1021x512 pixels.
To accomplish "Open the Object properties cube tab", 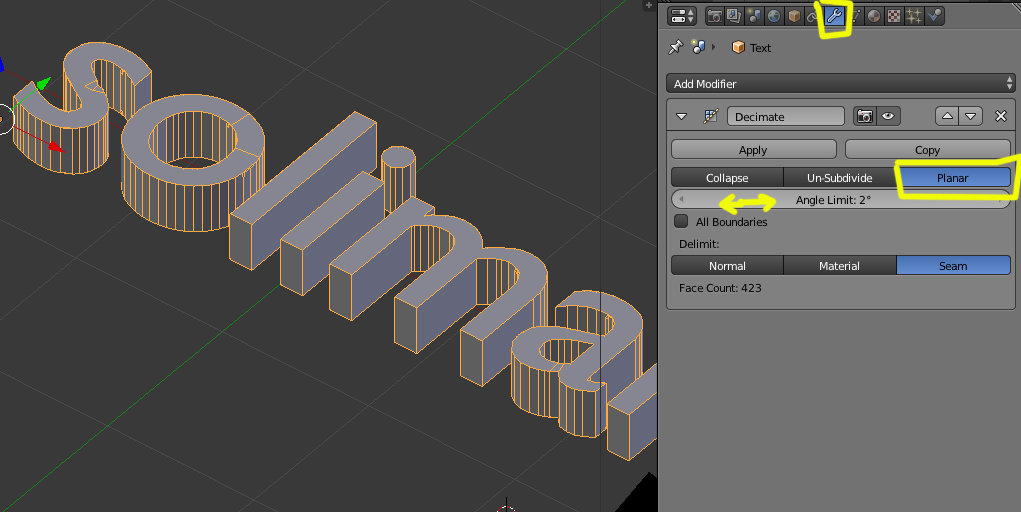I will click(794, 16).
